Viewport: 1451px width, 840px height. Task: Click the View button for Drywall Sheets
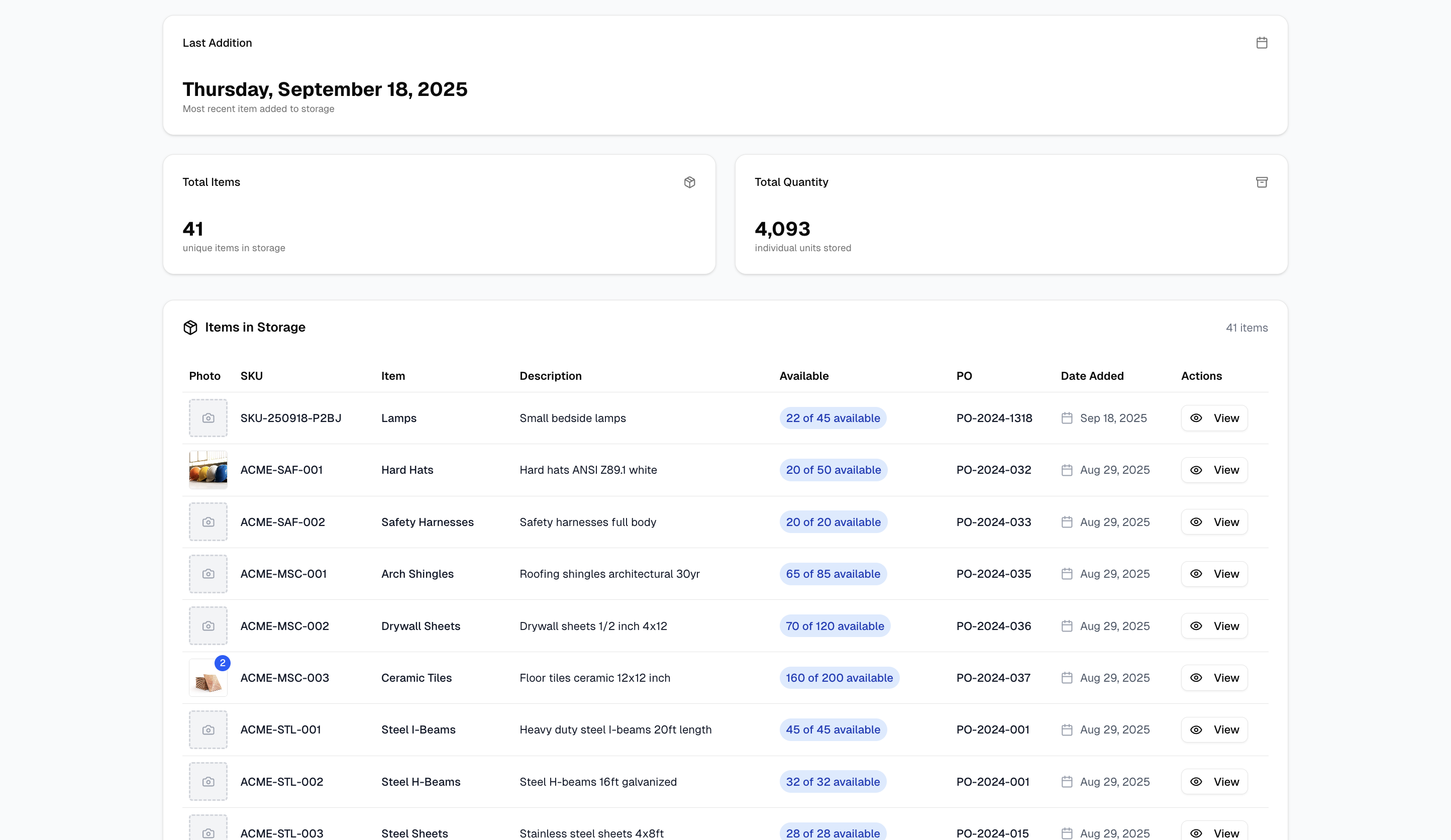[1214, 626]
